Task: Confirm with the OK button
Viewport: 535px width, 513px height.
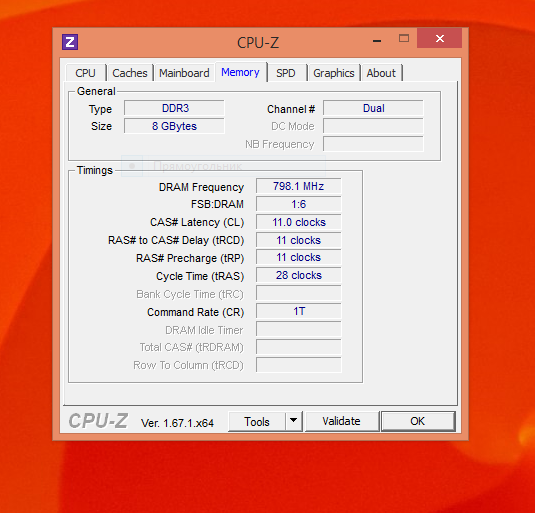Action: [x=418, y=421]
